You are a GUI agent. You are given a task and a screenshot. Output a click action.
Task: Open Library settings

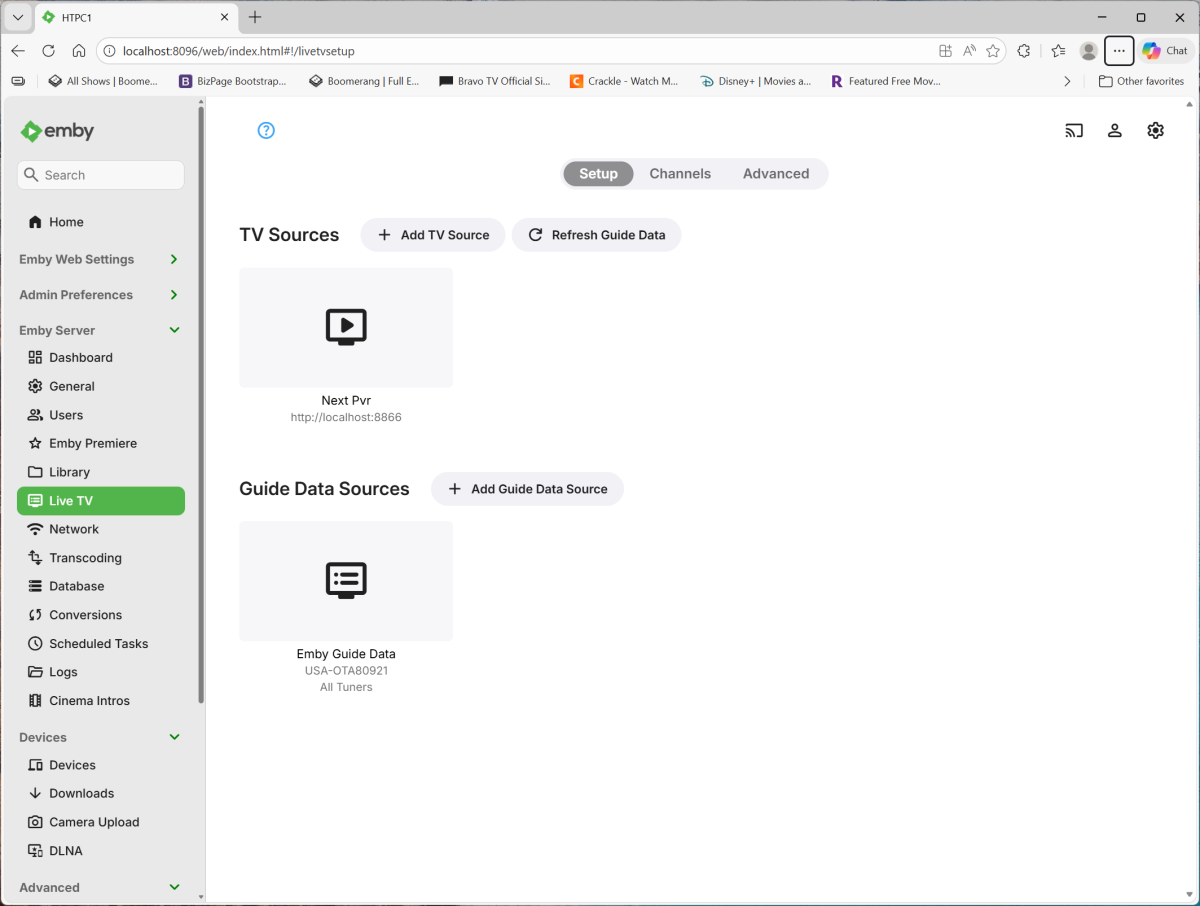click(x=101, y=472)
